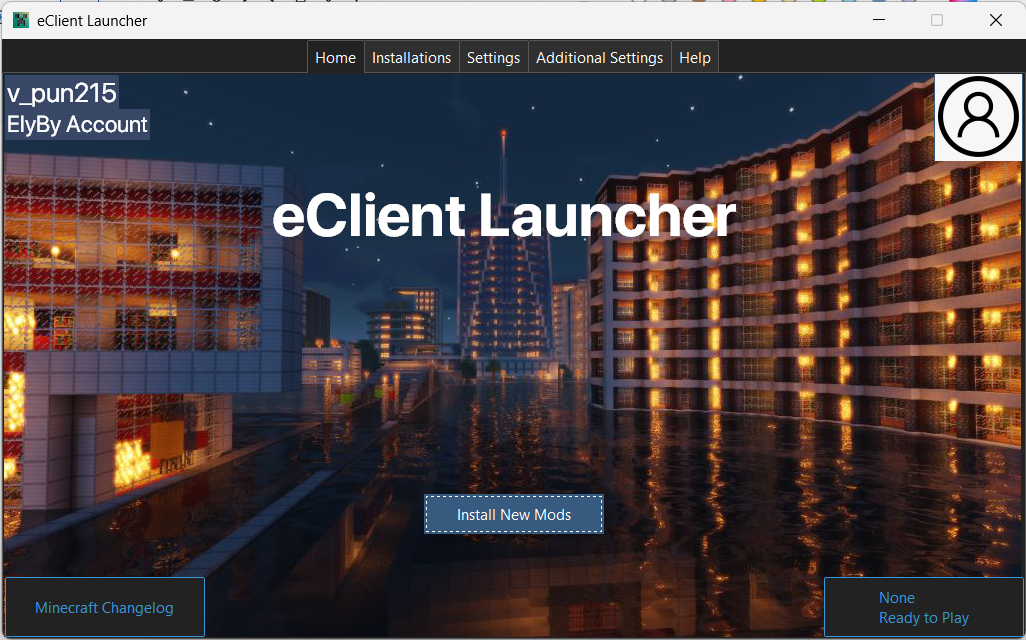Maximize the launcher window

pyautogui.click(x=937, y=19)
